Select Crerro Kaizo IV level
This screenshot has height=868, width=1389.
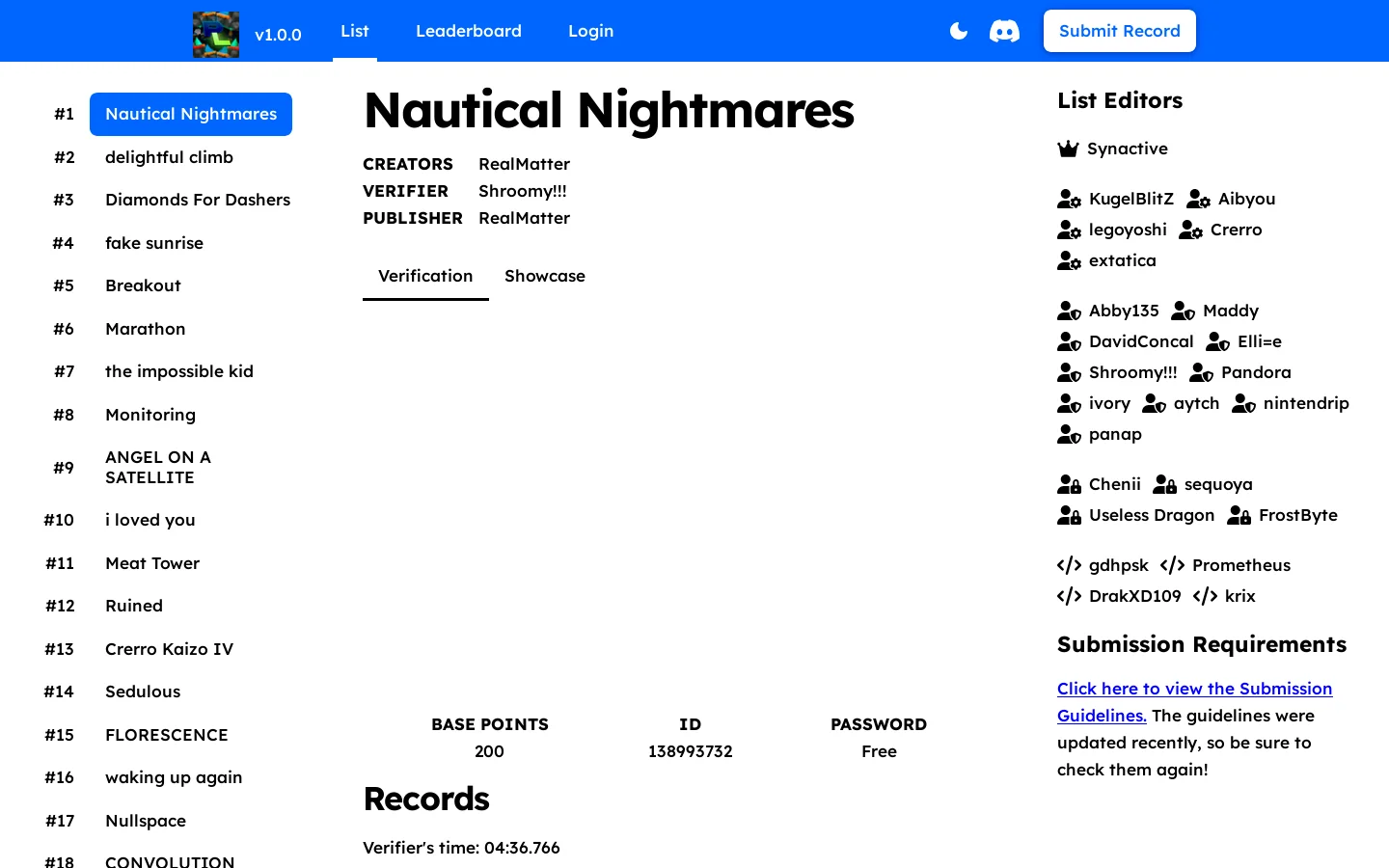pos(169,649)
